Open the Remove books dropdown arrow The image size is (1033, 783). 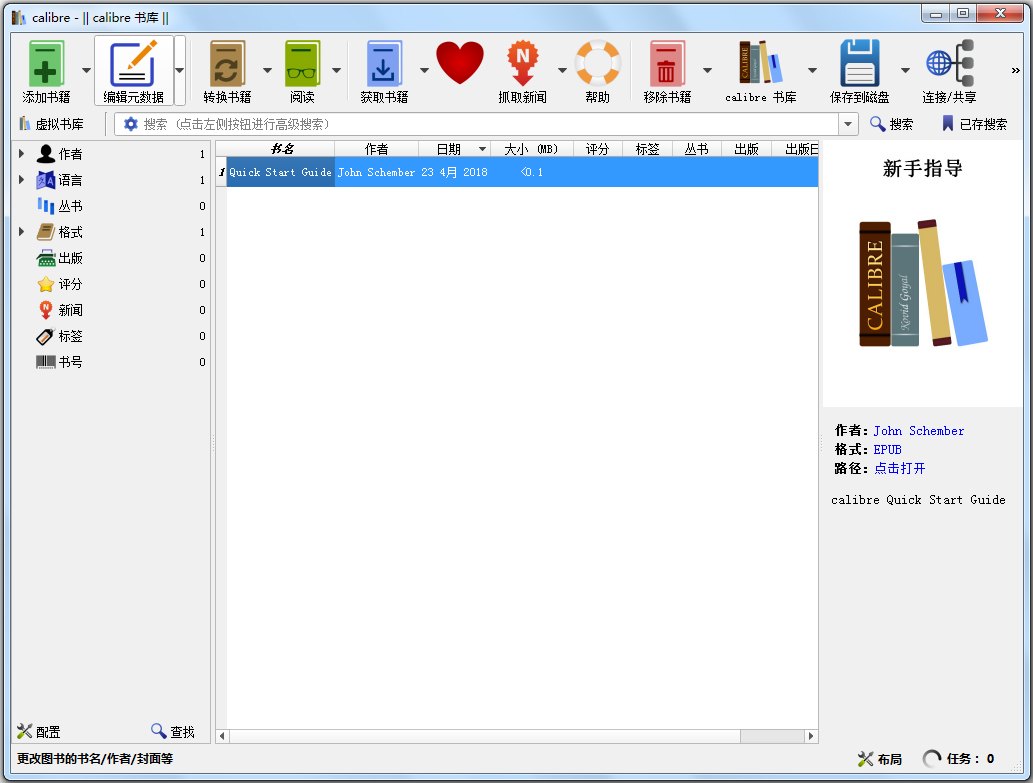[x=707, y=70]
